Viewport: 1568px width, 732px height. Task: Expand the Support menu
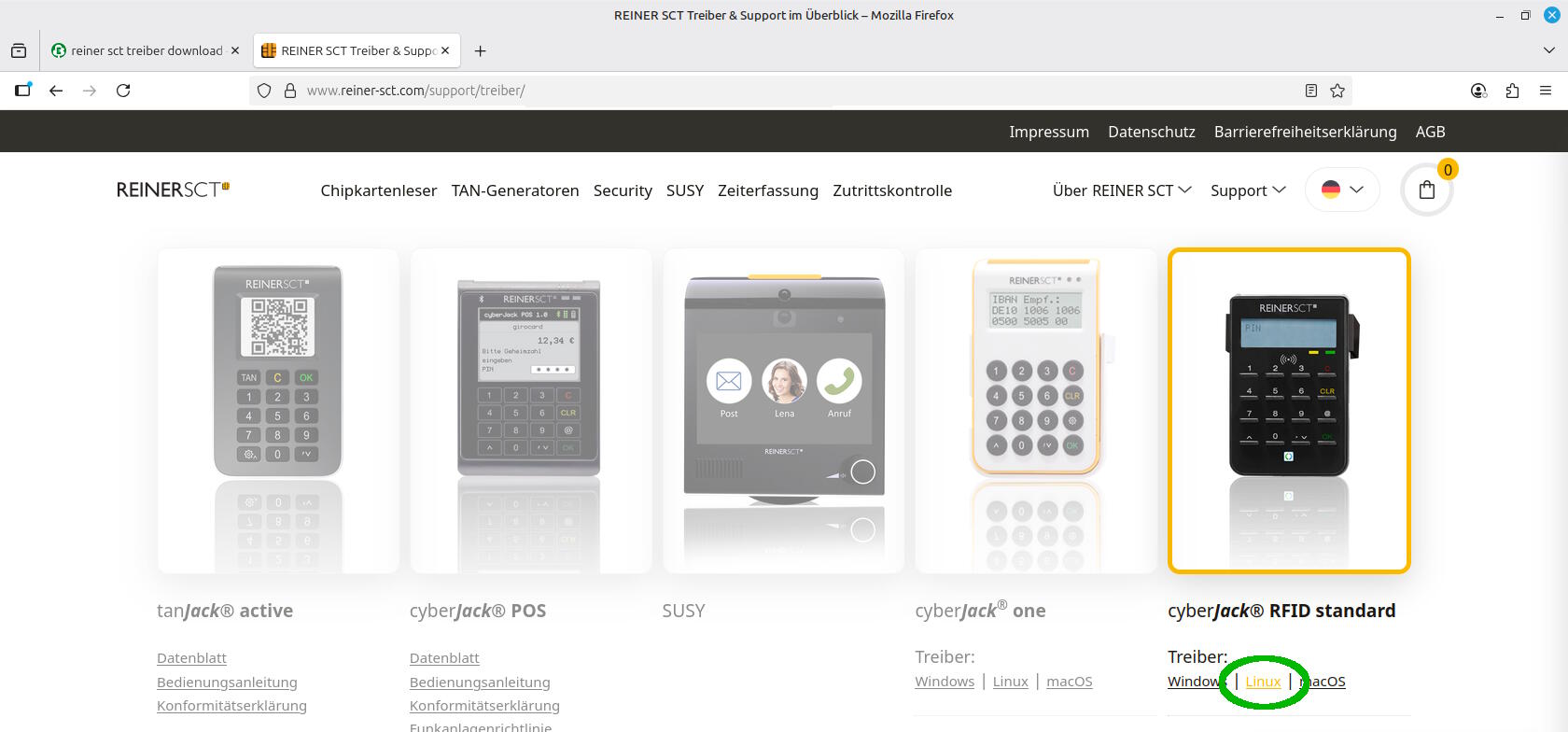click(x=1248, y=190)
